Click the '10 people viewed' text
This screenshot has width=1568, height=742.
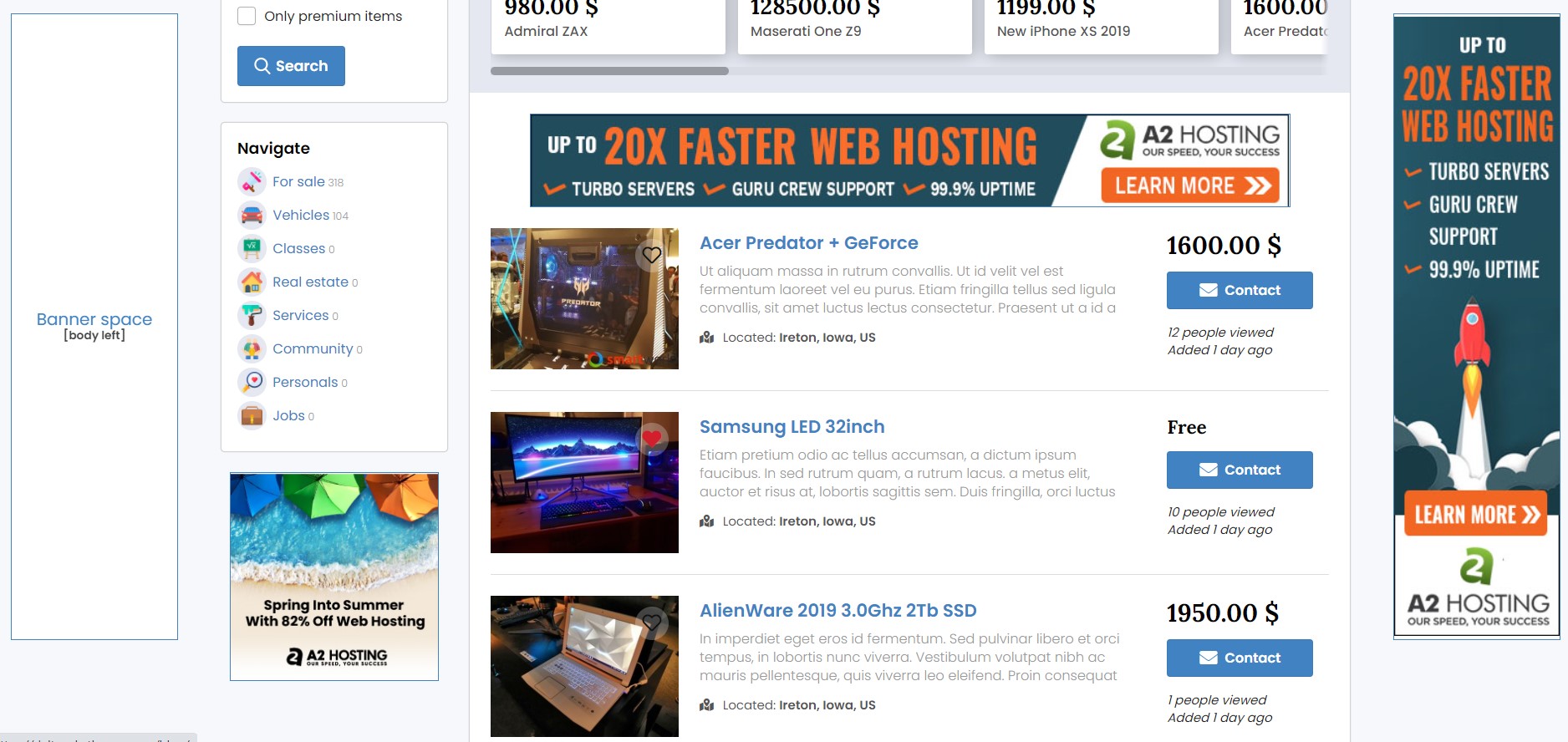[x=1221, y=512]
